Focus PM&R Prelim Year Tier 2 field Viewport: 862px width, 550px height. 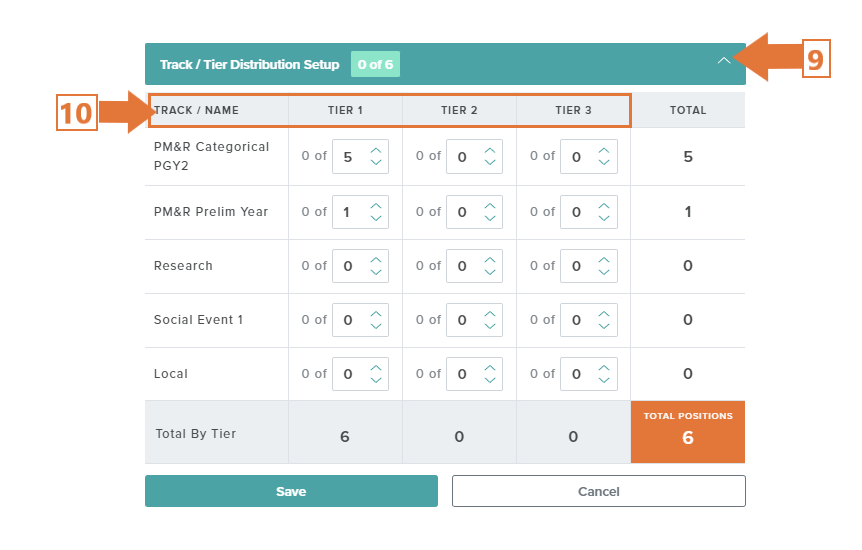click(x=474, y=212)
